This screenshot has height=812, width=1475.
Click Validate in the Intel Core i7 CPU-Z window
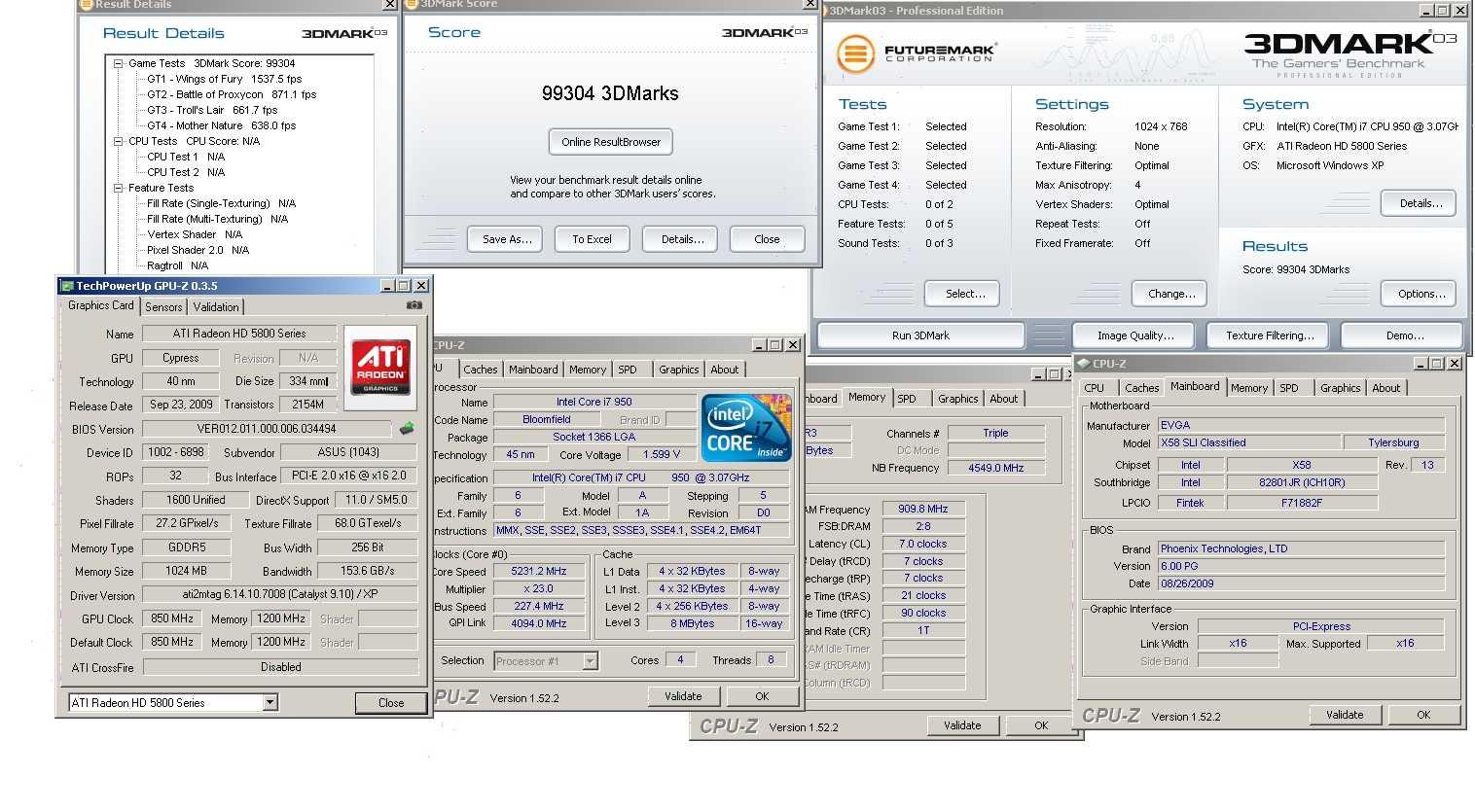pos(683,696)
